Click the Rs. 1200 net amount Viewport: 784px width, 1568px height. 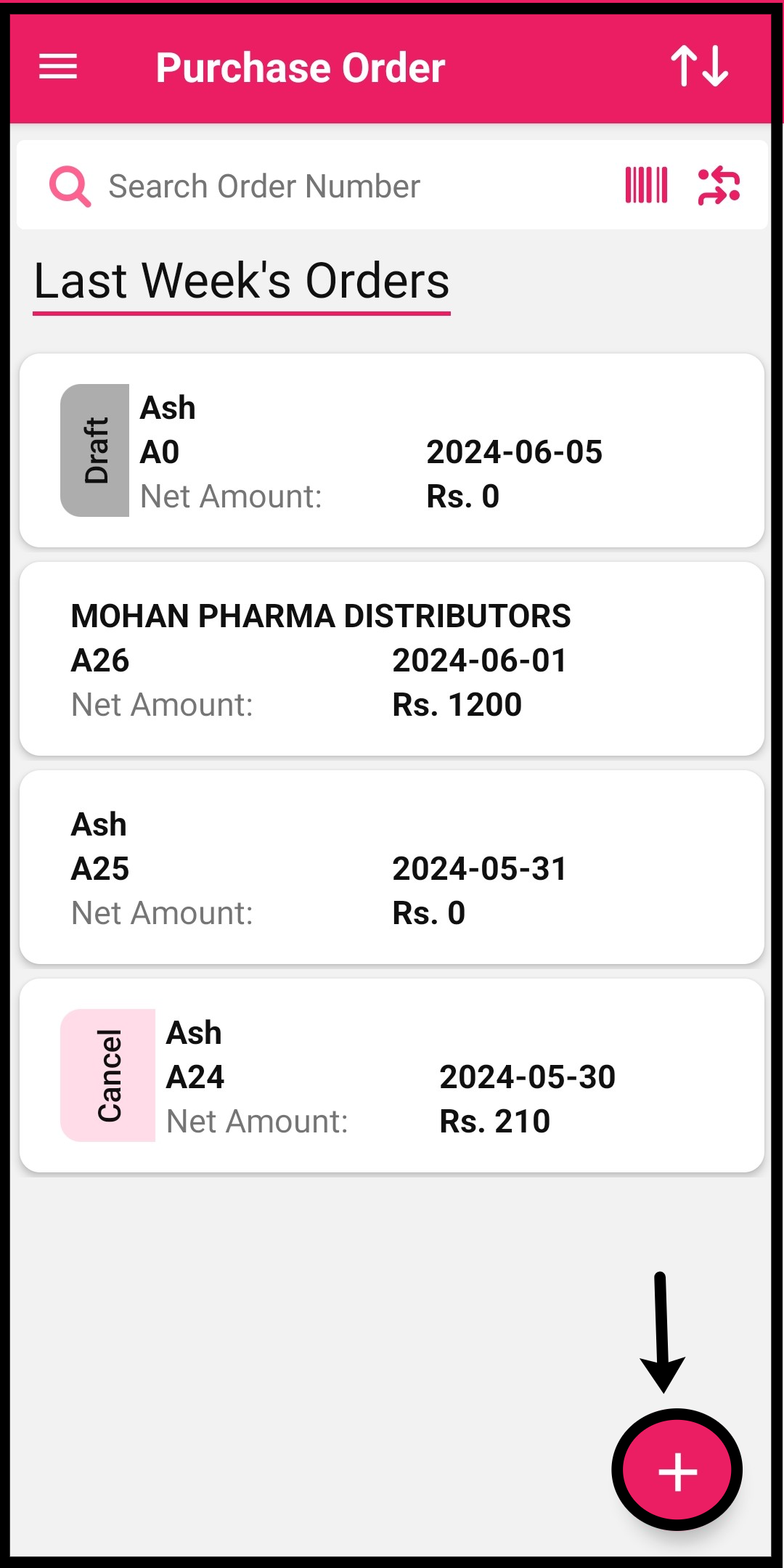(x=457, y=705)
